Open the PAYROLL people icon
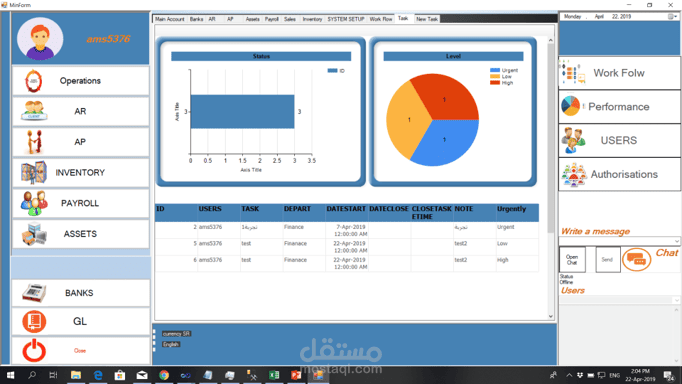 [x=34, y=203]
